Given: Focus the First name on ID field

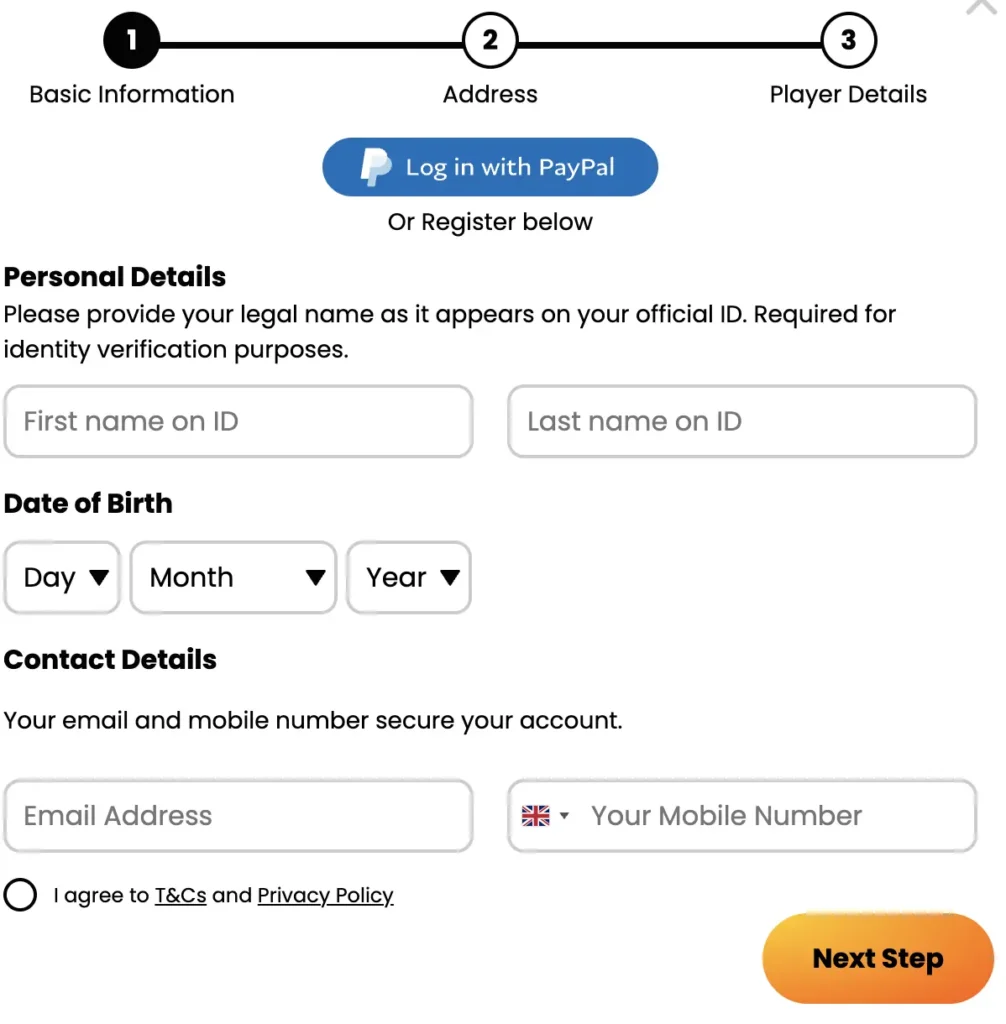Looking at the screenshot, I should tap(238, 421).
